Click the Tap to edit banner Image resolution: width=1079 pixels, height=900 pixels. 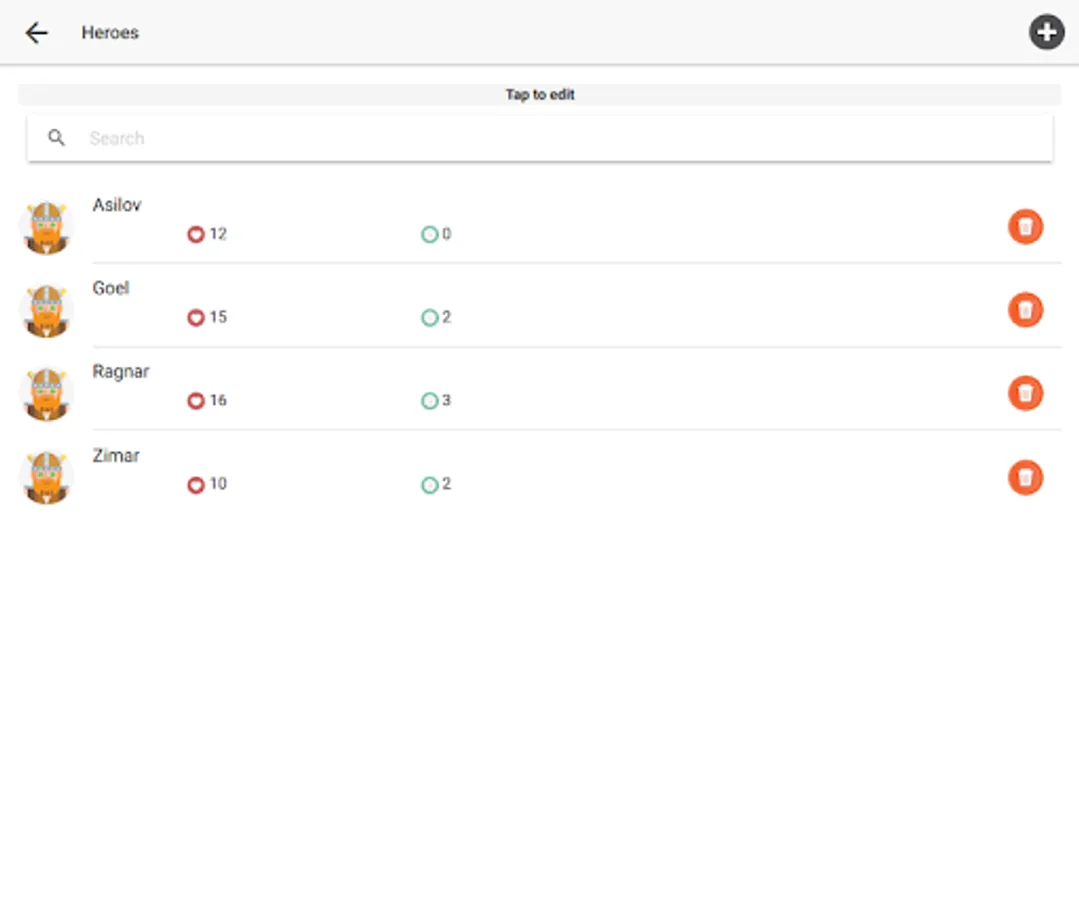click(x=540, y=94)
